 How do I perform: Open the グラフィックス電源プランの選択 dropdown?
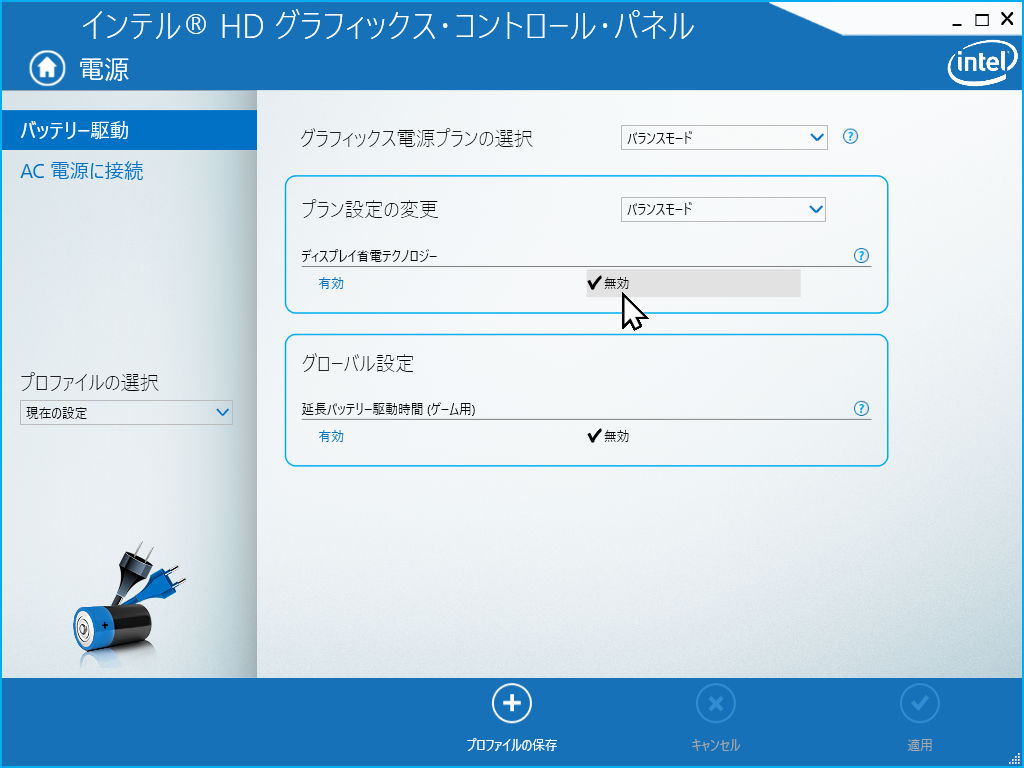(x=724, y=138)
